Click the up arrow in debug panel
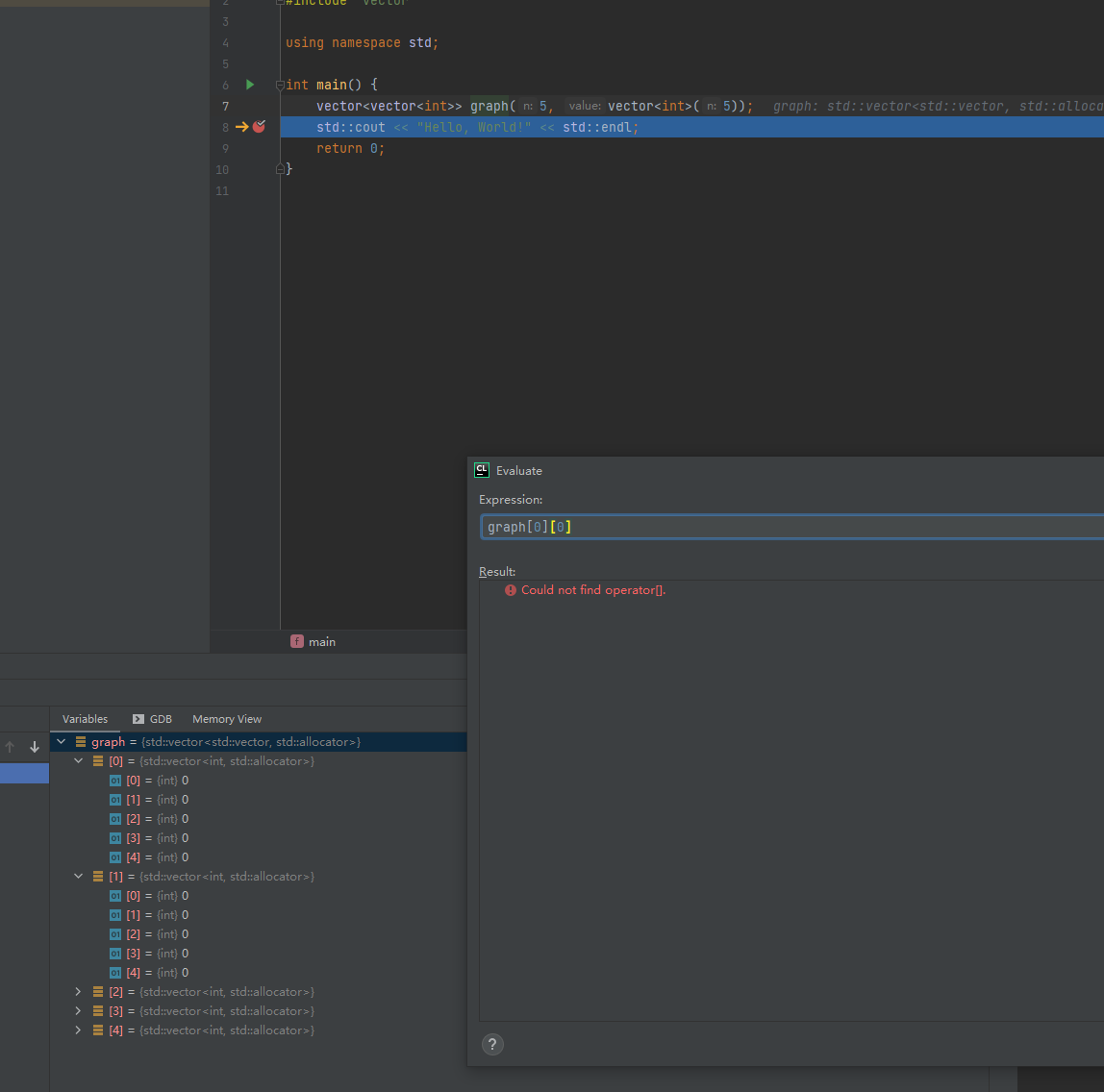Image resolution: width=1104 pixels, height=1092 pixels. 10,747
